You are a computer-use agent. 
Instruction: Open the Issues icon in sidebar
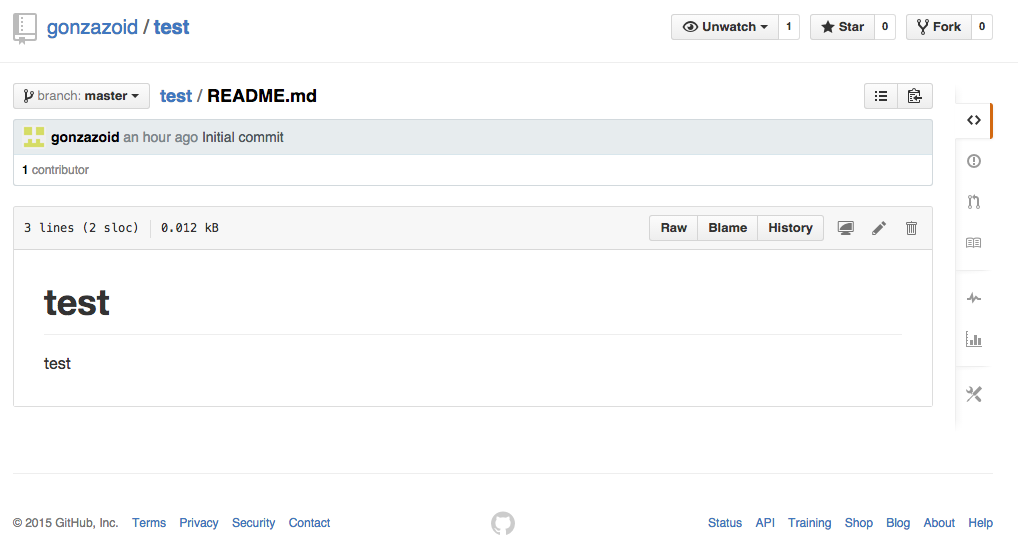(973, 161)
